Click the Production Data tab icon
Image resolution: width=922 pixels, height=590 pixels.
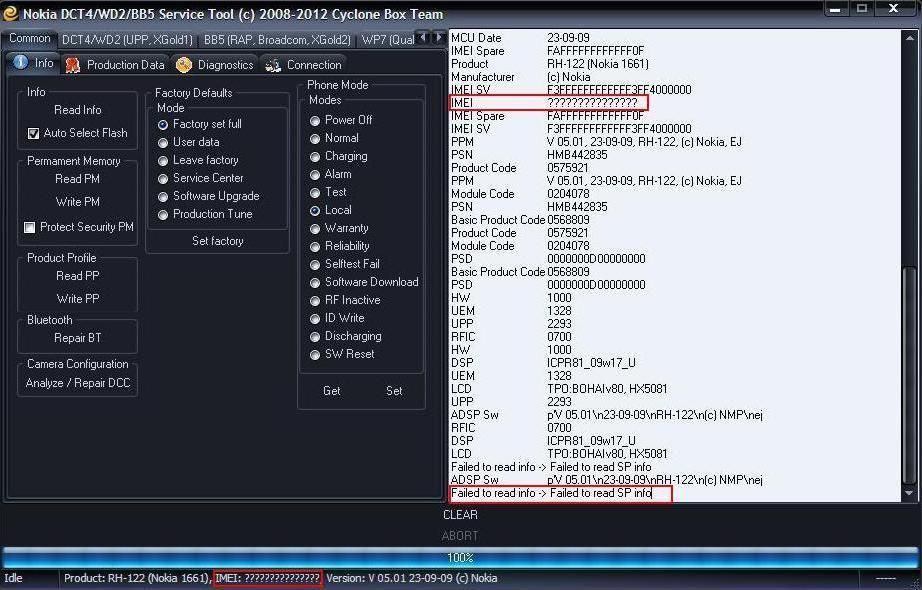[x=73, y=65]
